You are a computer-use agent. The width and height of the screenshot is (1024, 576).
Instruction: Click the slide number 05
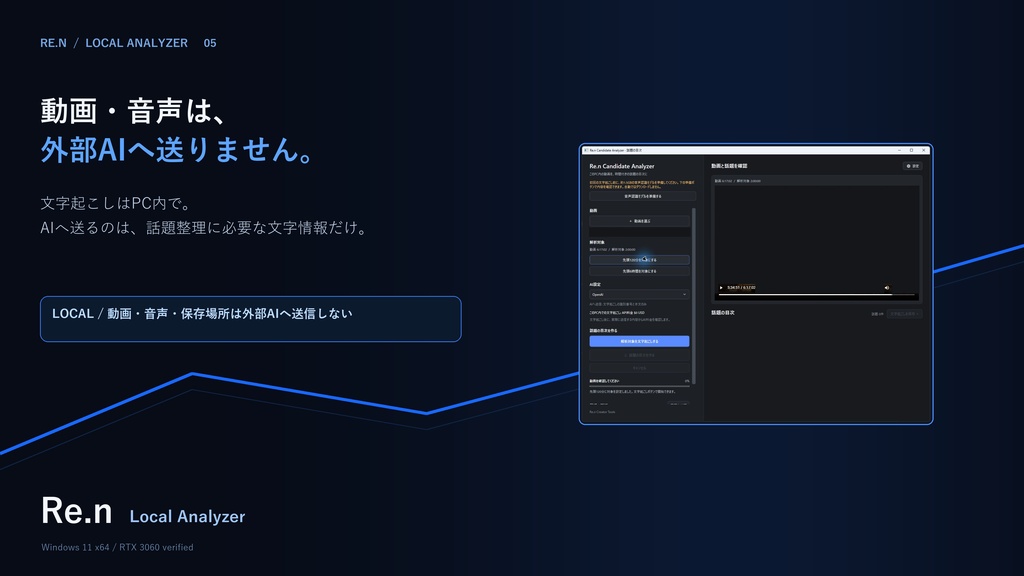click(210, 43)
